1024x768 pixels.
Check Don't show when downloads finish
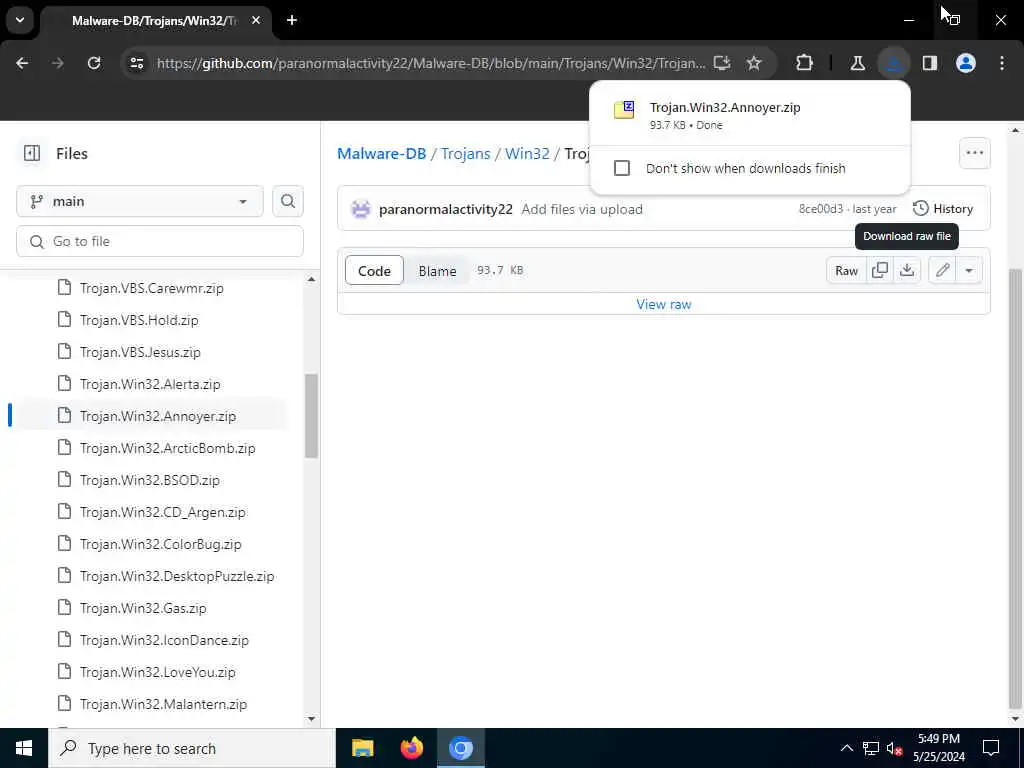(622, 168)
